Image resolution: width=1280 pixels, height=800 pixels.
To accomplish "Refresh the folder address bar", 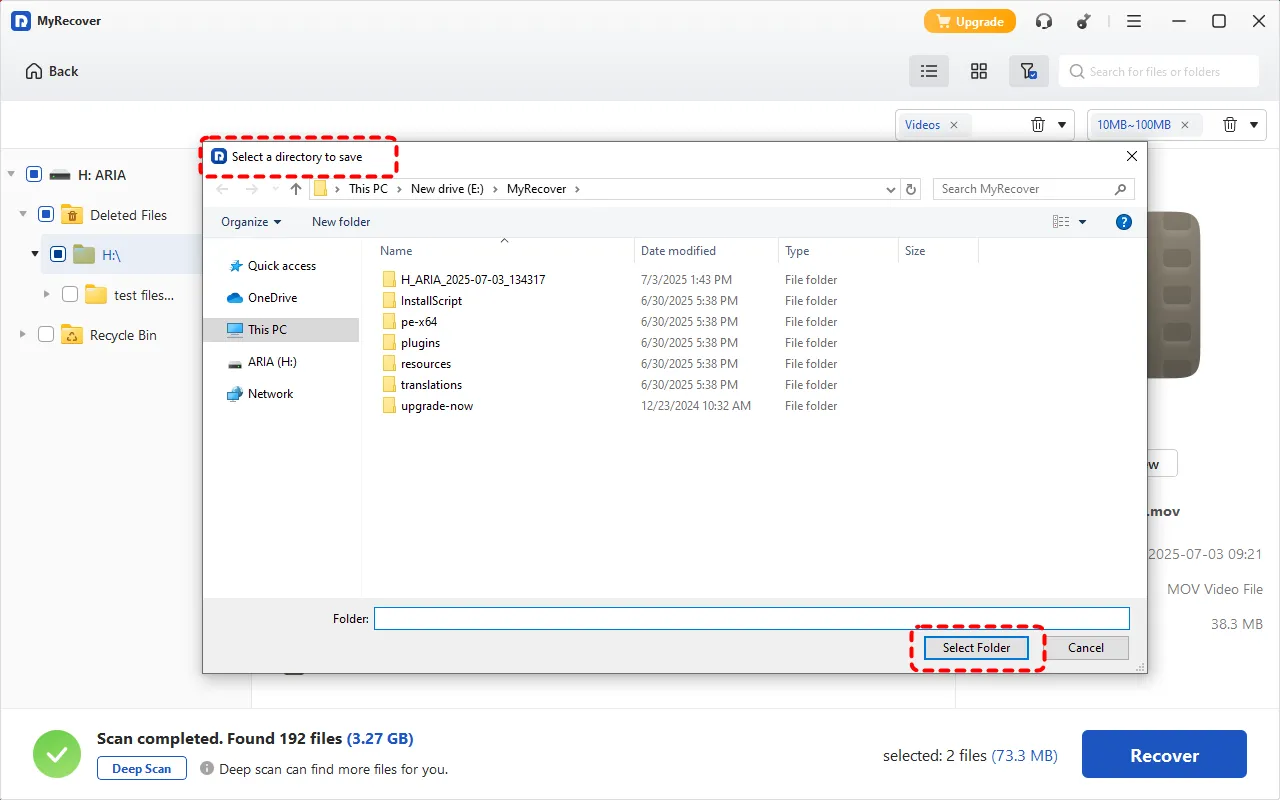I will (911, 189).
